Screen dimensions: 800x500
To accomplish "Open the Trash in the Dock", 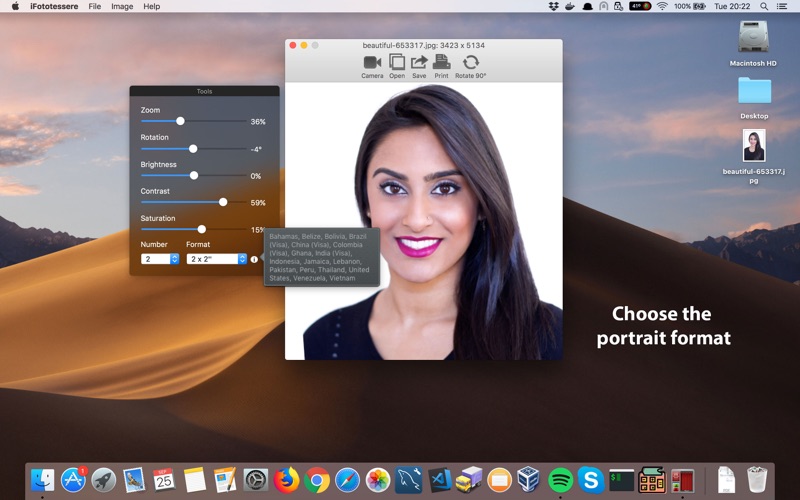I will pyautogui.click(x=757, y=479).
